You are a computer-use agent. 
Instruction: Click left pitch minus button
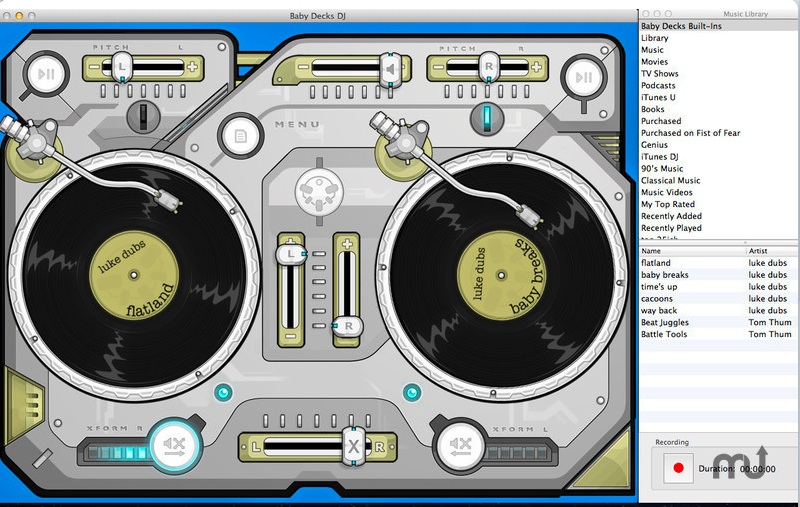pyautogui.click(x=94, y=67)
